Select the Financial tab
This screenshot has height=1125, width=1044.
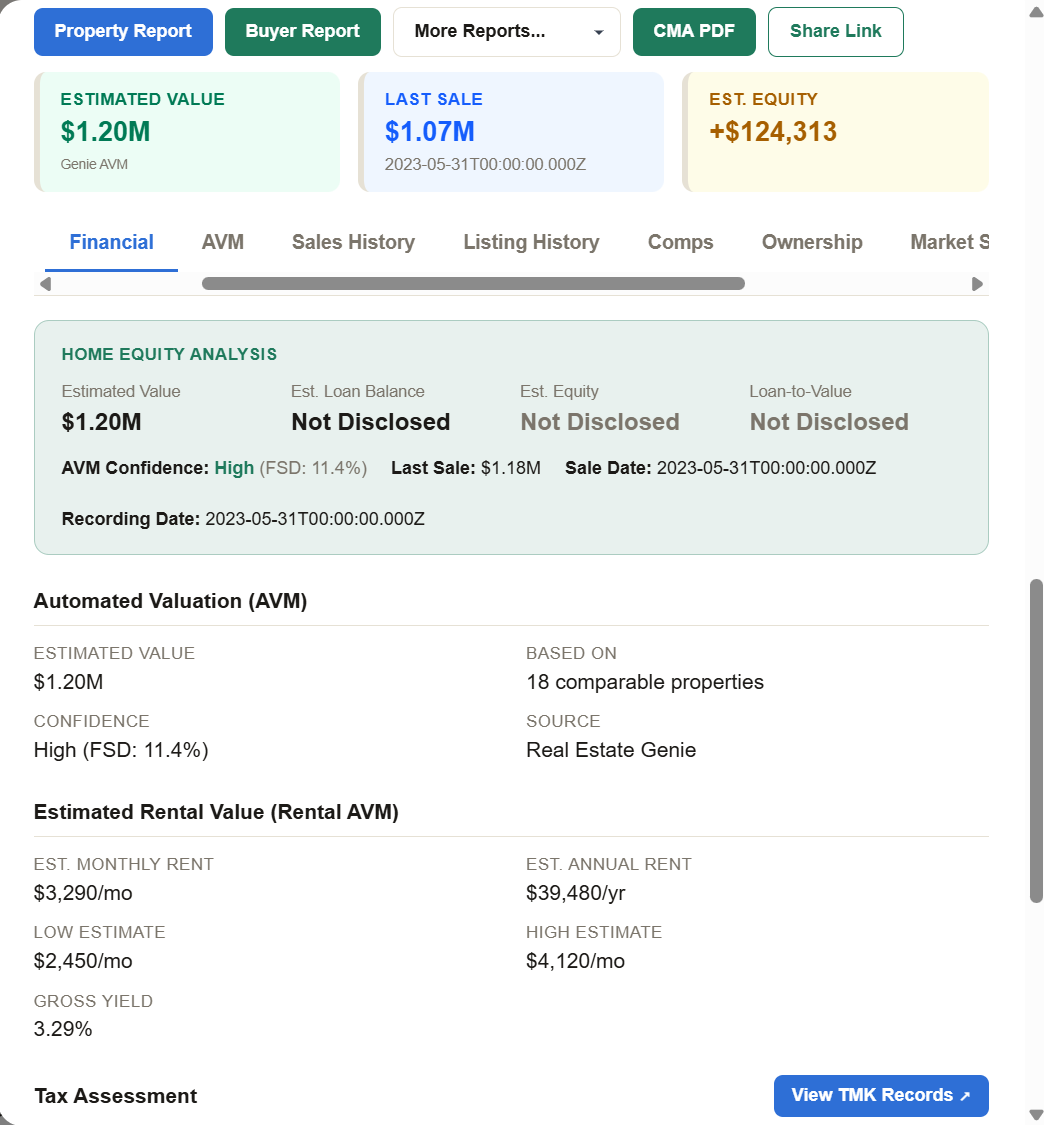click(x=111, y=243)
